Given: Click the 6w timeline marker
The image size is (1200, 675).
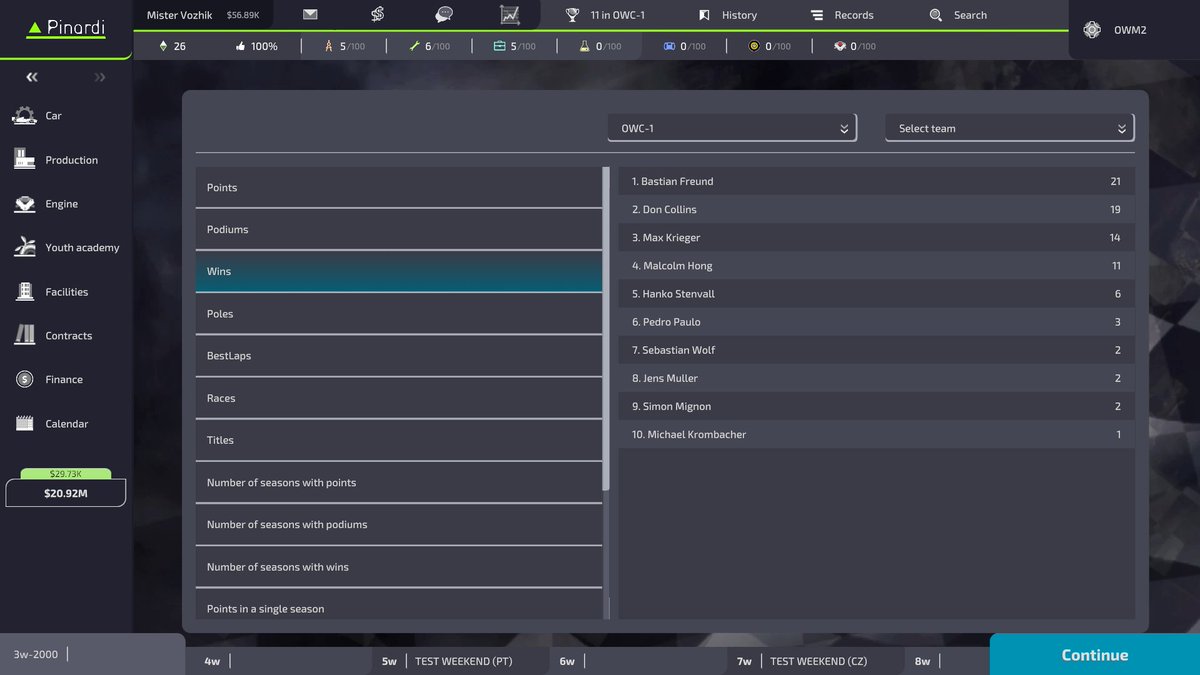Looking at the screenshot, I should click(x=639, y=661).
